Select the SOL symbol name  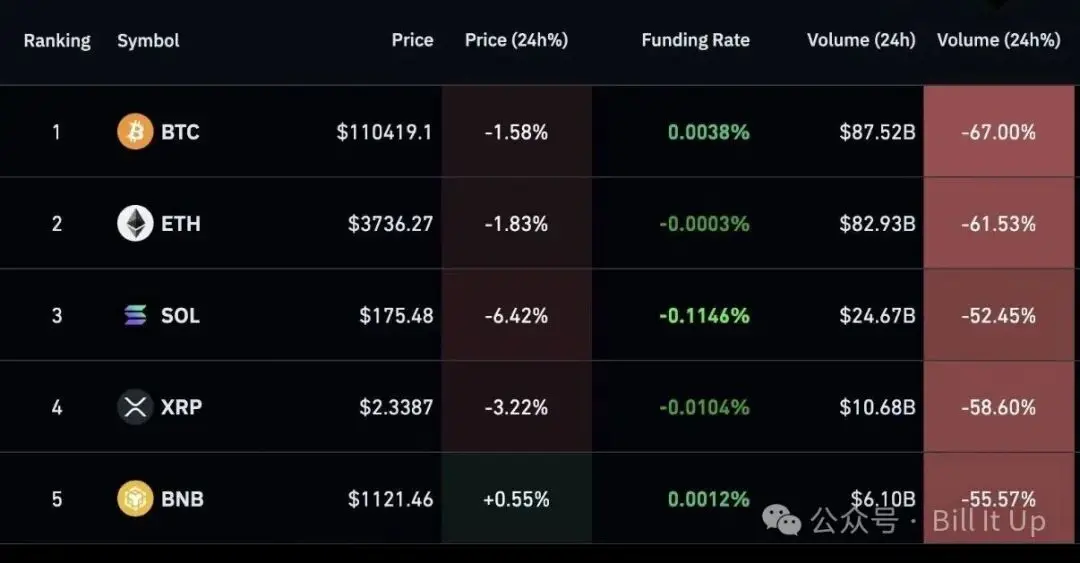tap(180, 316)
